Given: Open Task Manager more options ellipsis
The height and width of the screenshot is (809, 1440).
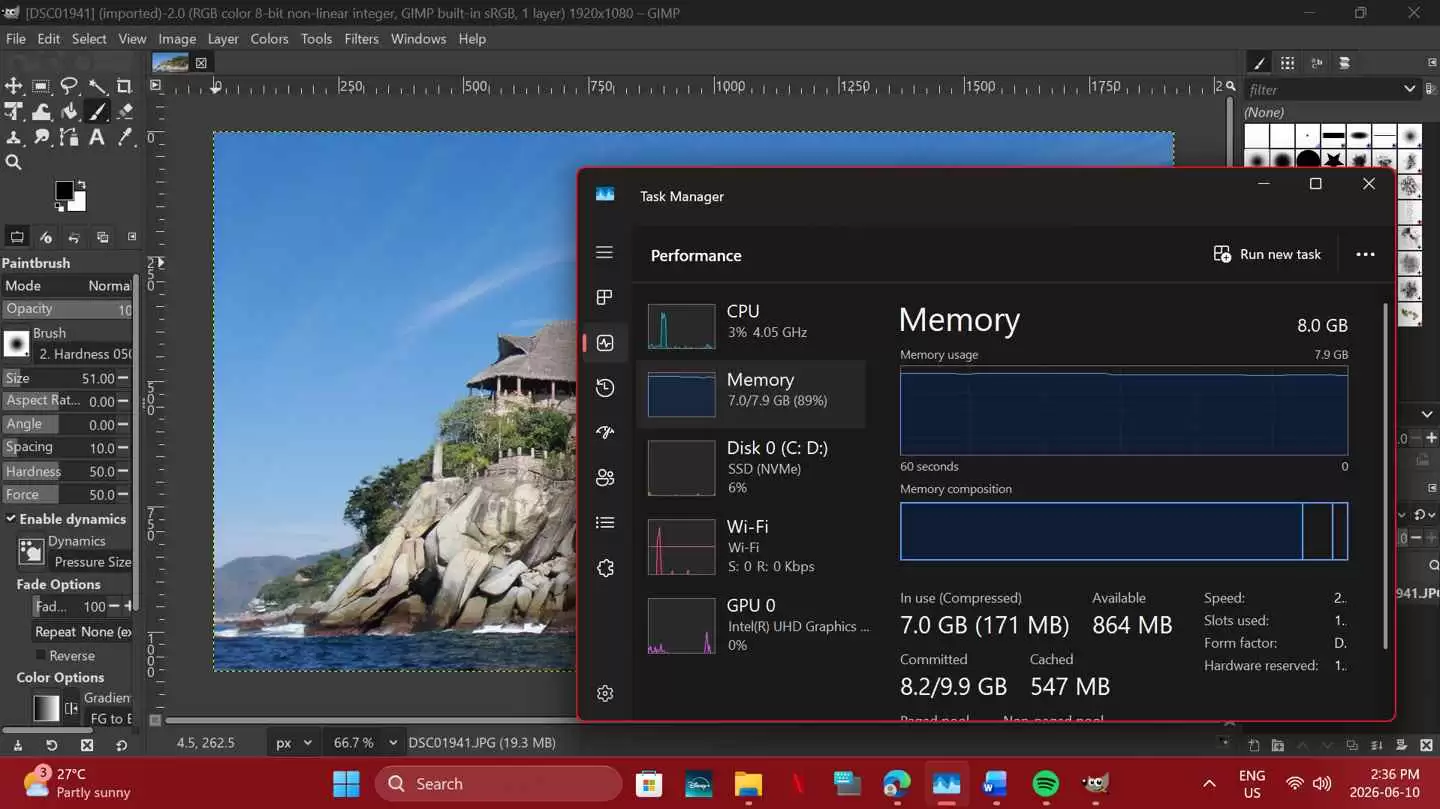Looking at the screenshot, I should point(1365,254).
